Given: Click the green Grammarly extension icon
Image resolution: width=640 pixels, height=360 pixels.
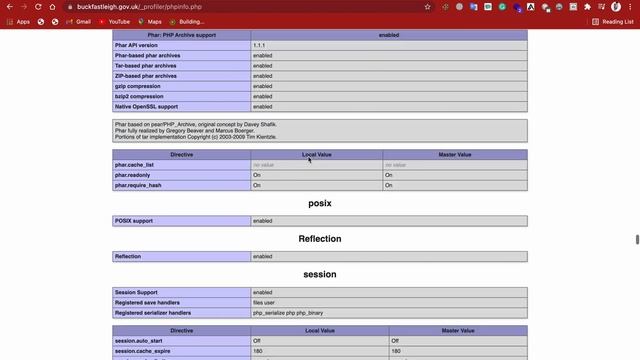Looking at the screenshot, I should coord(502,7).
